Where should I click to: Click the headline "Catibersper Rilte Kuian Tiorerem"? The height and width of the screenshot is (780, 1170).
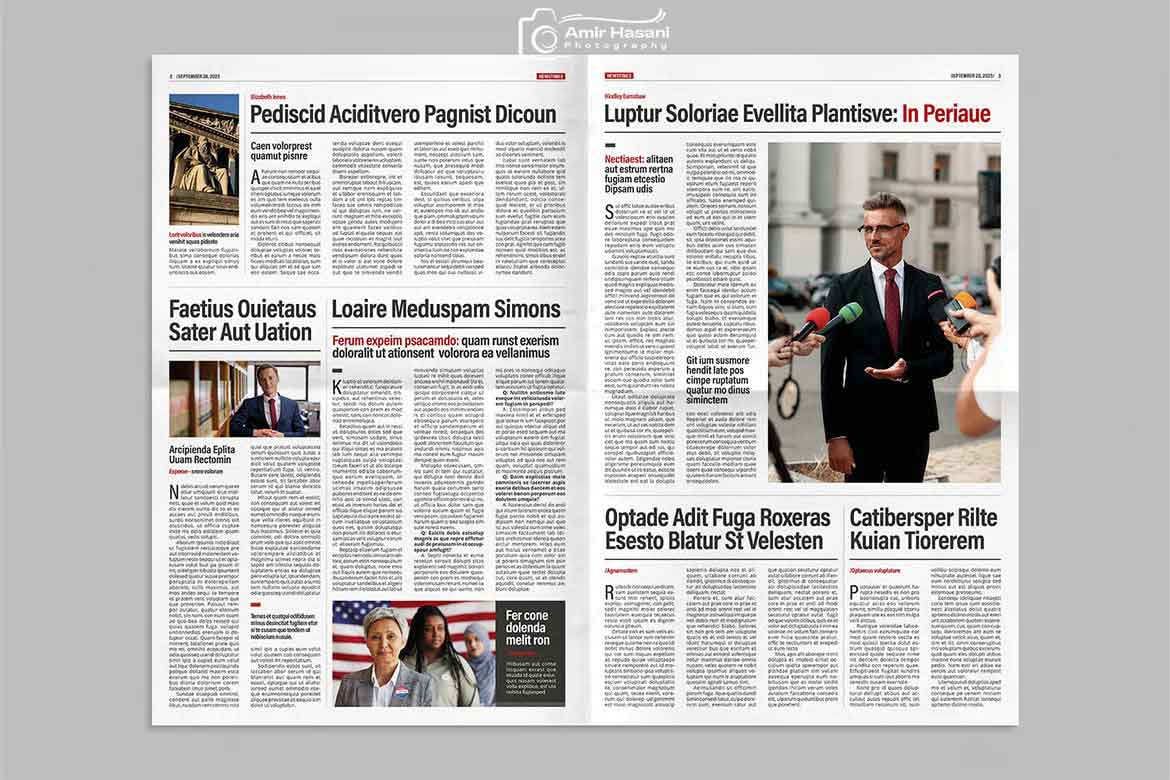click(x=923, y=529)
